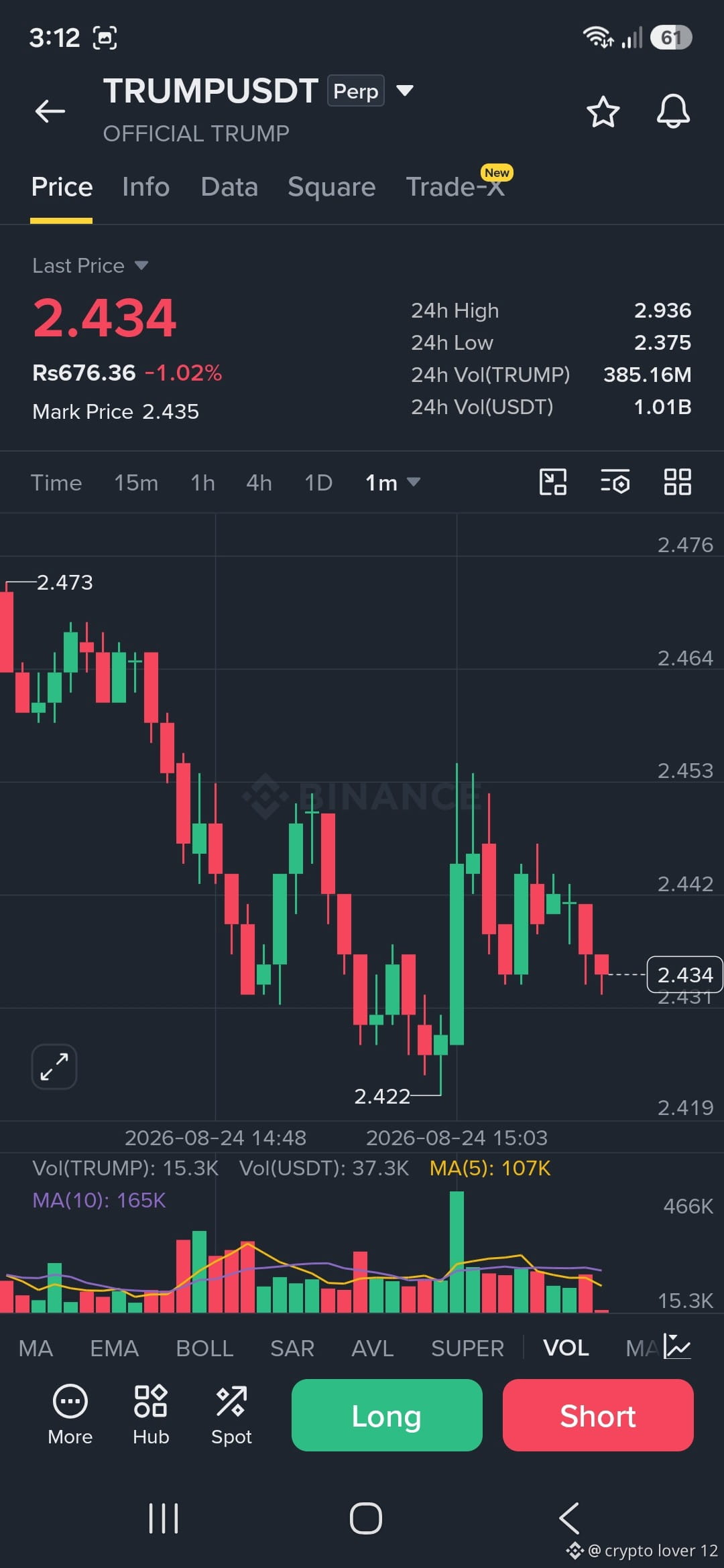The width and height of the screenshot is (724, 1568).
Task: Toggle the SAR indicator
Action: click(x=292, y=1348)
